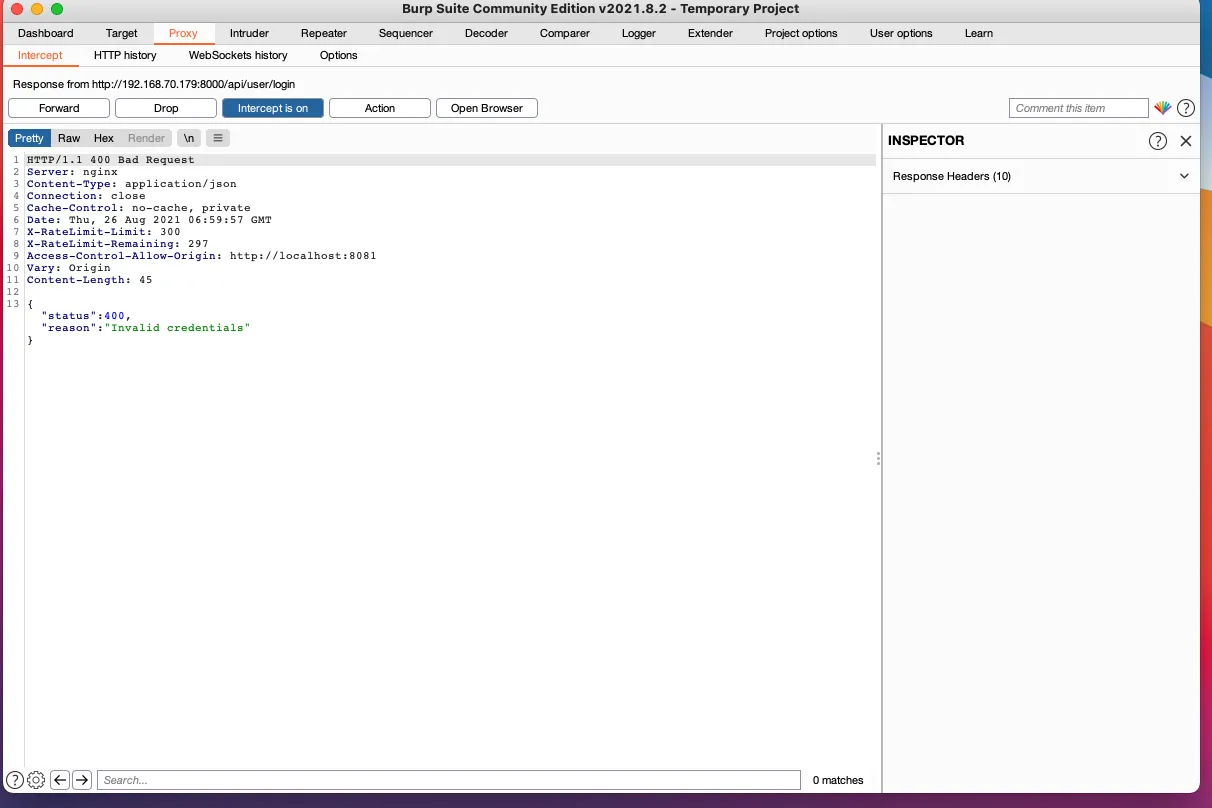This screenshot has height=808, width=1212.
Task: Click the Content-Length: 45 line
Action: tap(90, 280)
